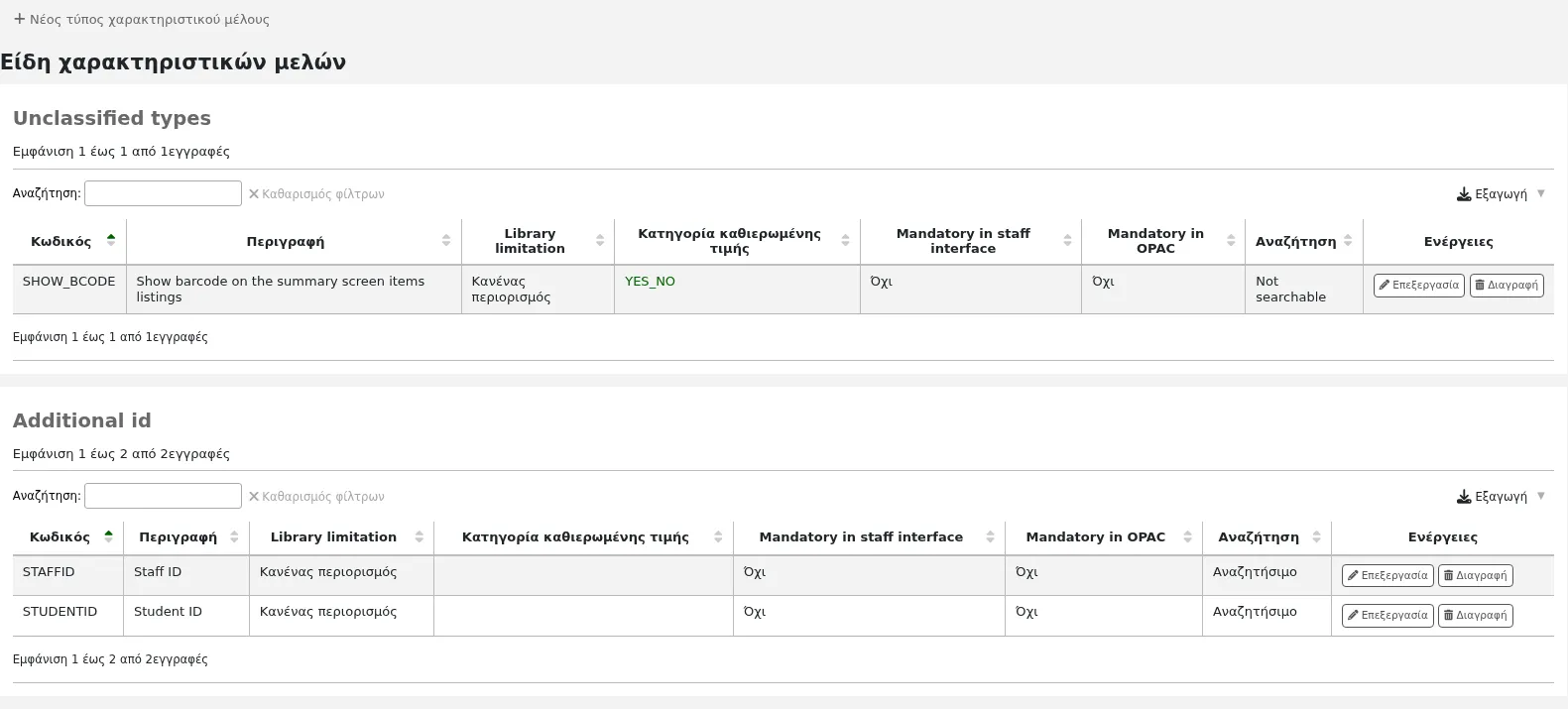Clear filters in Unclassified types table
Viewport: 1568px width, 709px height.
tap(316, 194)
